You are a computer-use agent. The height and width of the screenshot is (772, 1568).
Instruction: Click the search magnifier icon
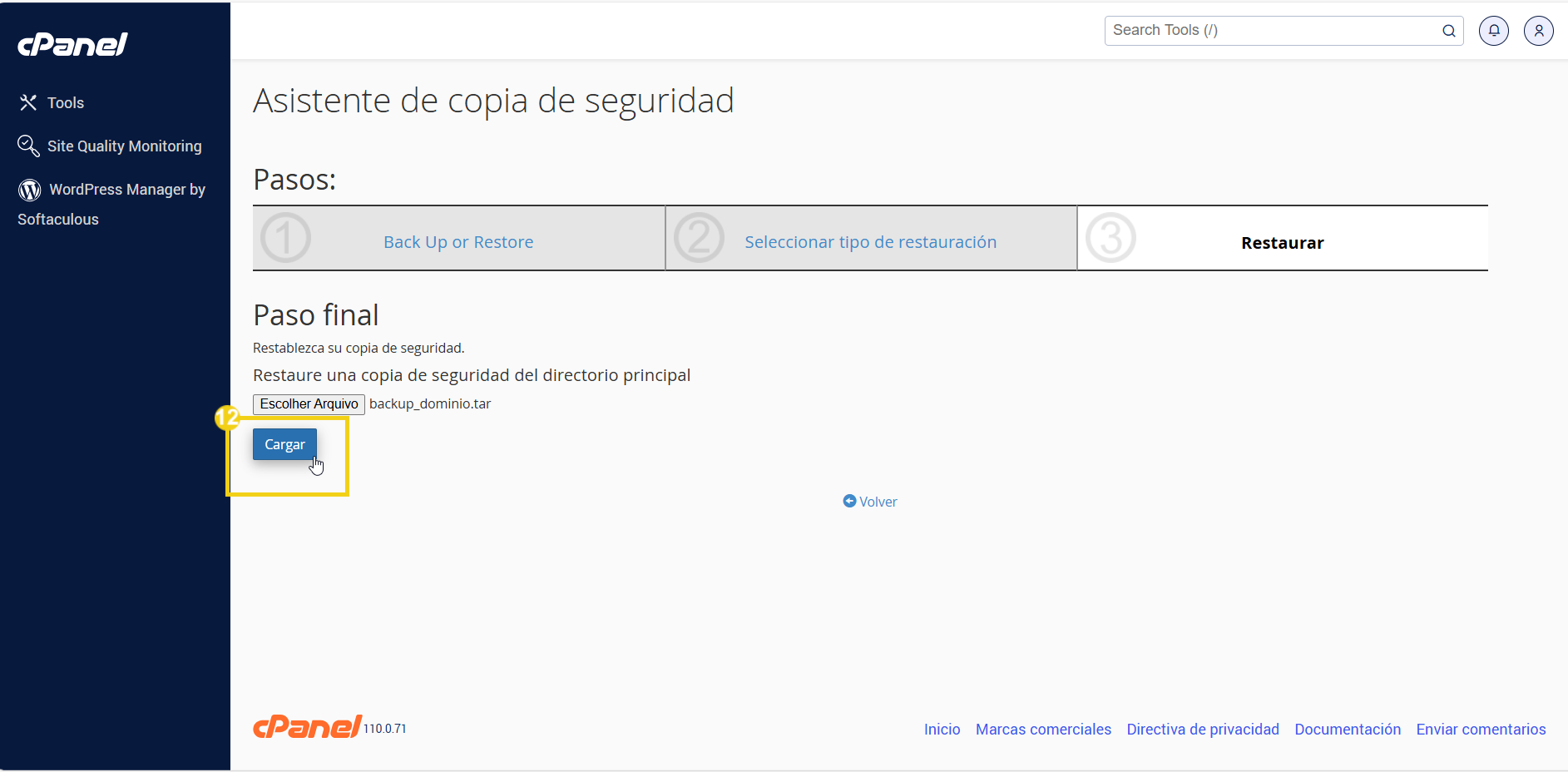(x=1449, y=31)
